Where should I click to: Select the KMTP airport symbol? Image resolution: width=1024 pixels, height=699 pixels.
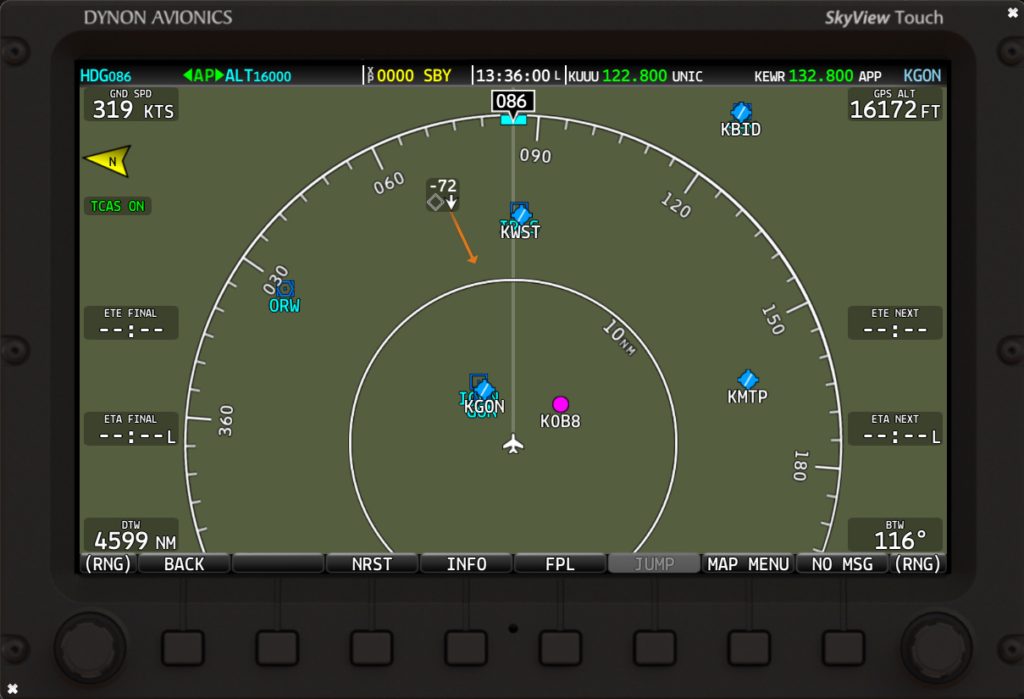point(747,379)
